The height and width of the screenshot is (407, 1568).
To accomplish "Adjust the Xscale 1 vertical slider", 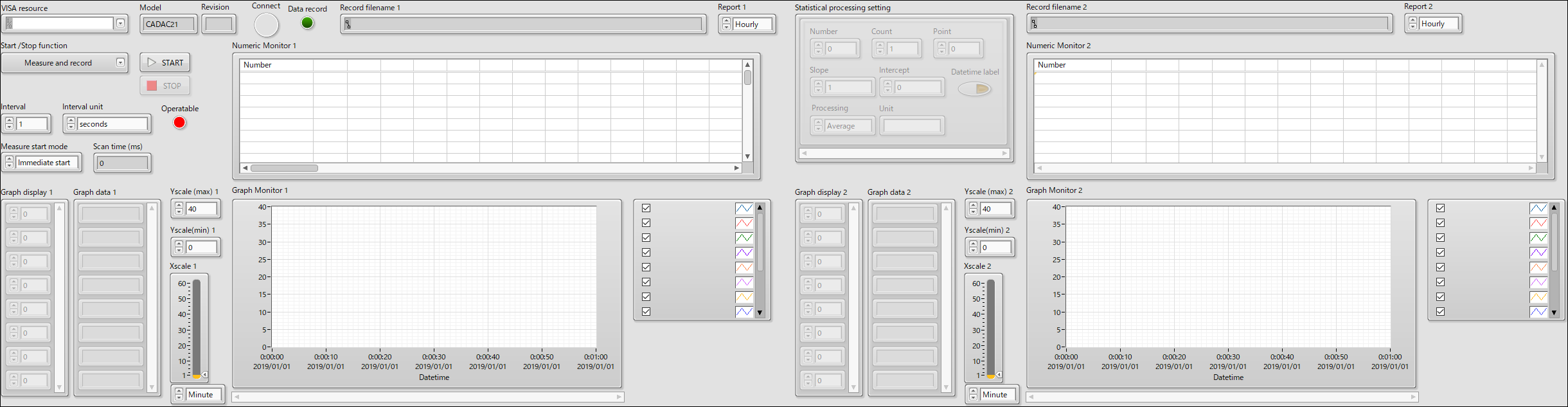I will 197,328.
